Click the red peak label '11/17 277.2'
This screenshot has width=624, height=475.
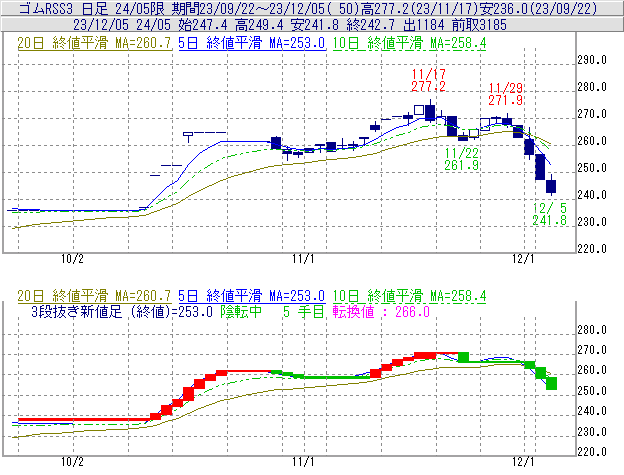click(429, 80)
